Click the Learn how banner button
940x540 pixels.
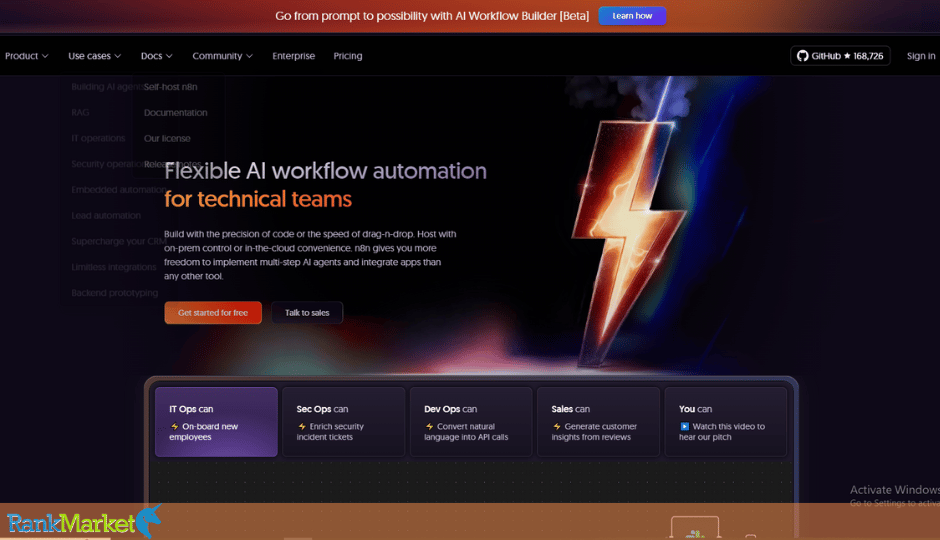point(632,16)
